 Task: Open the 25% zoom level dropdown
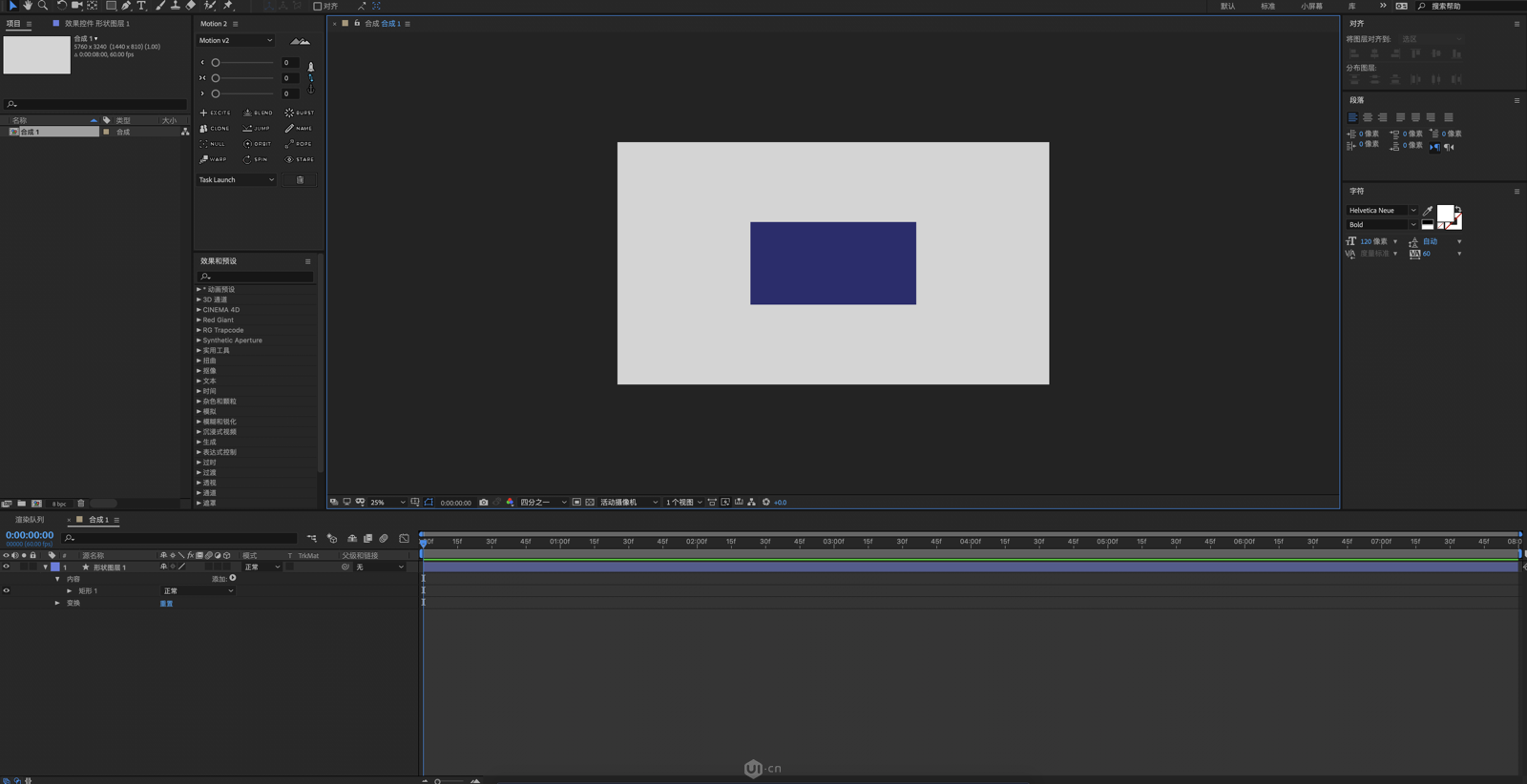[x=387, y=502]
